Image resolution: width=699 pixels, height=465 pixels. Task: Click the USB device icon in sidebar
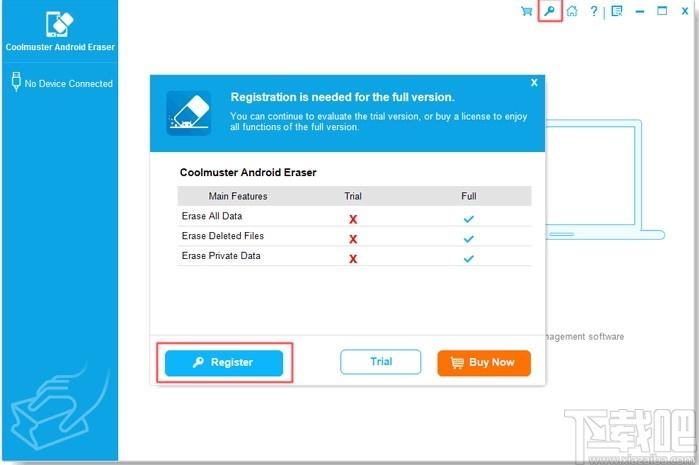point(16,82)
